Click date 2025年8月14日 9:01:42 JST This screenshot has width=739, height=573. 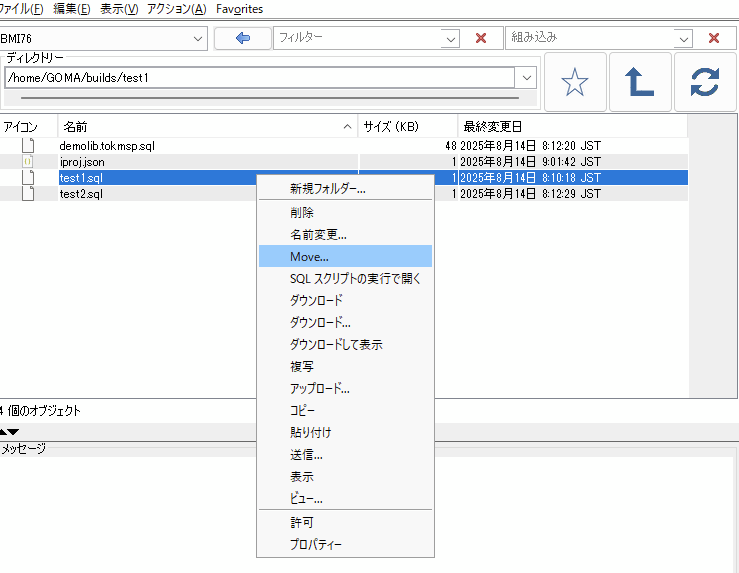(x=530, y=162)
